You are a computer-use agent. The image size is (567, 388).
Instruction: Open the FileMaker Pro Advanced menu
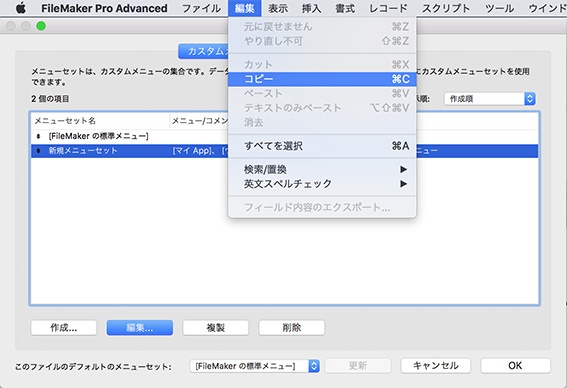pos(104,8)
